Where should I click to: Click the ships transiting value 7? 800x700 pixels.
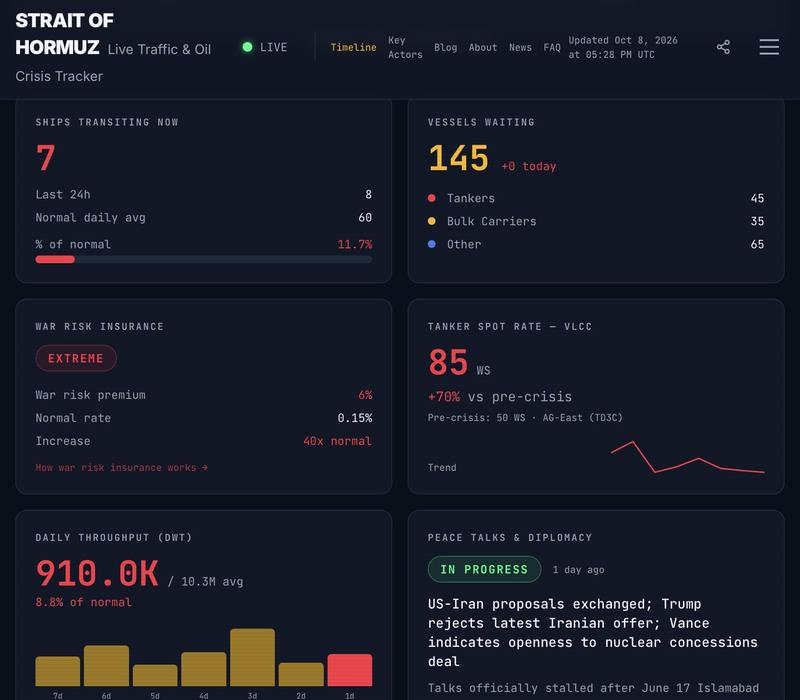tap(45, 158)
